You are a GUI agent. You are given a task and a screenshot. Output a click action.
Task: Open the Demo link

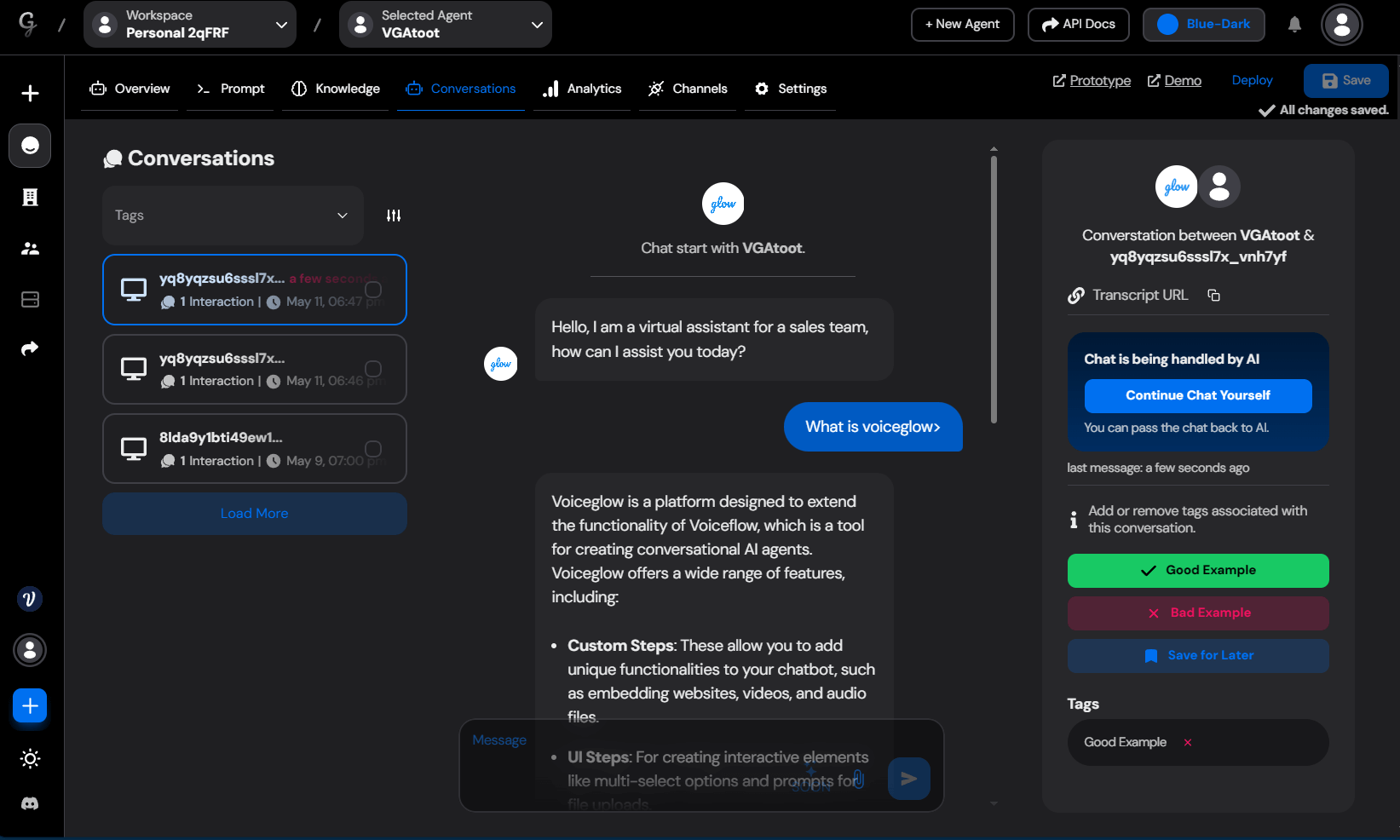pos(1174,80)
